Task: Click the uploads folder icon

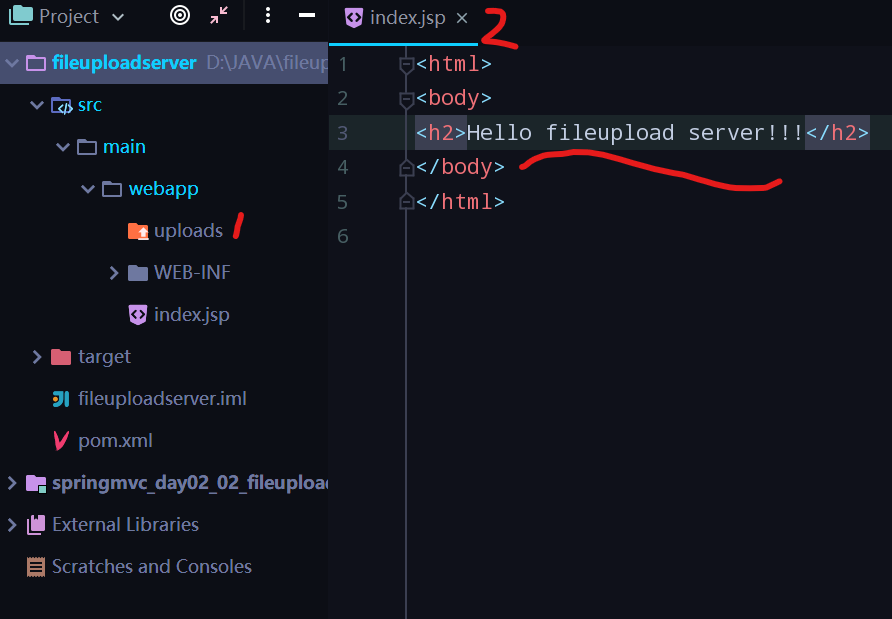Action: [138, 231]
